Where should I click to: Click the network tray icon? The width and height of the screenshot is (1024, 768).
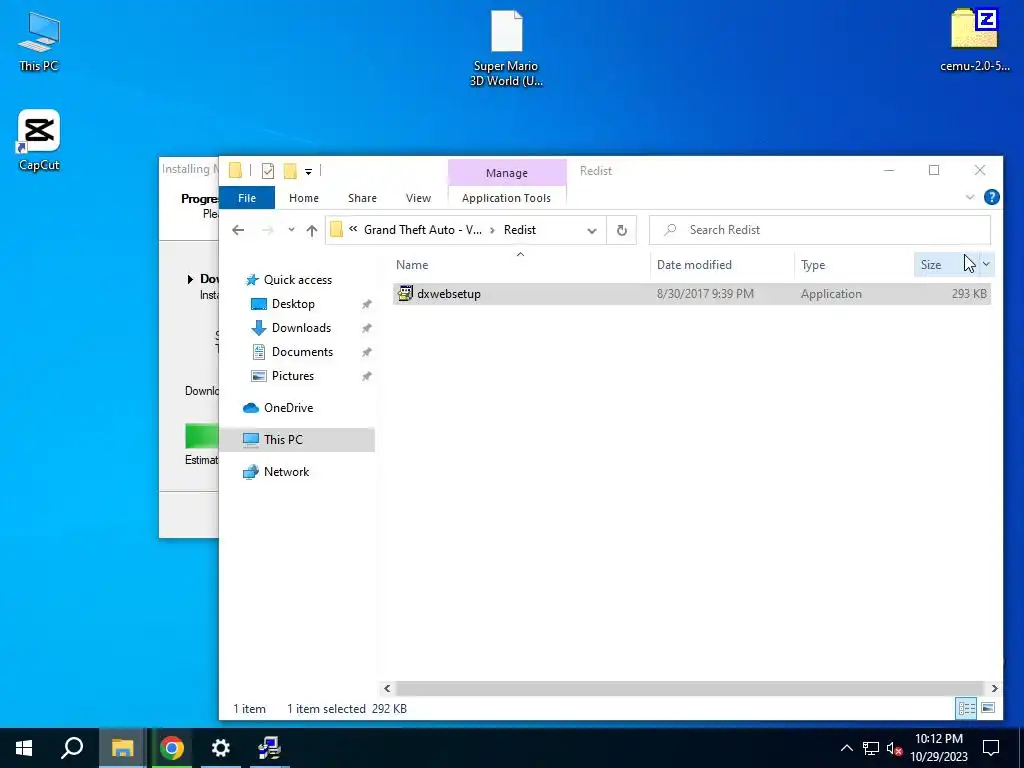point(871,748)
